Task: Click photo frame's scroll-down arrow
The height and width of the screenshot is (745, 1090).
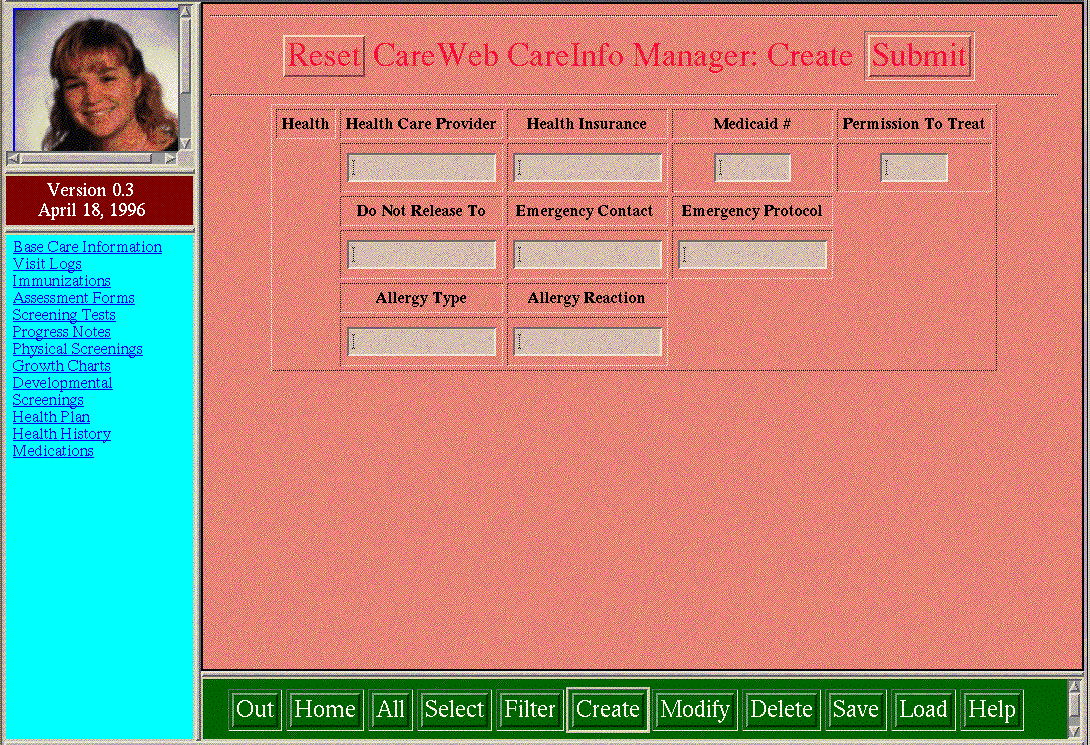Action: (186, 144)
